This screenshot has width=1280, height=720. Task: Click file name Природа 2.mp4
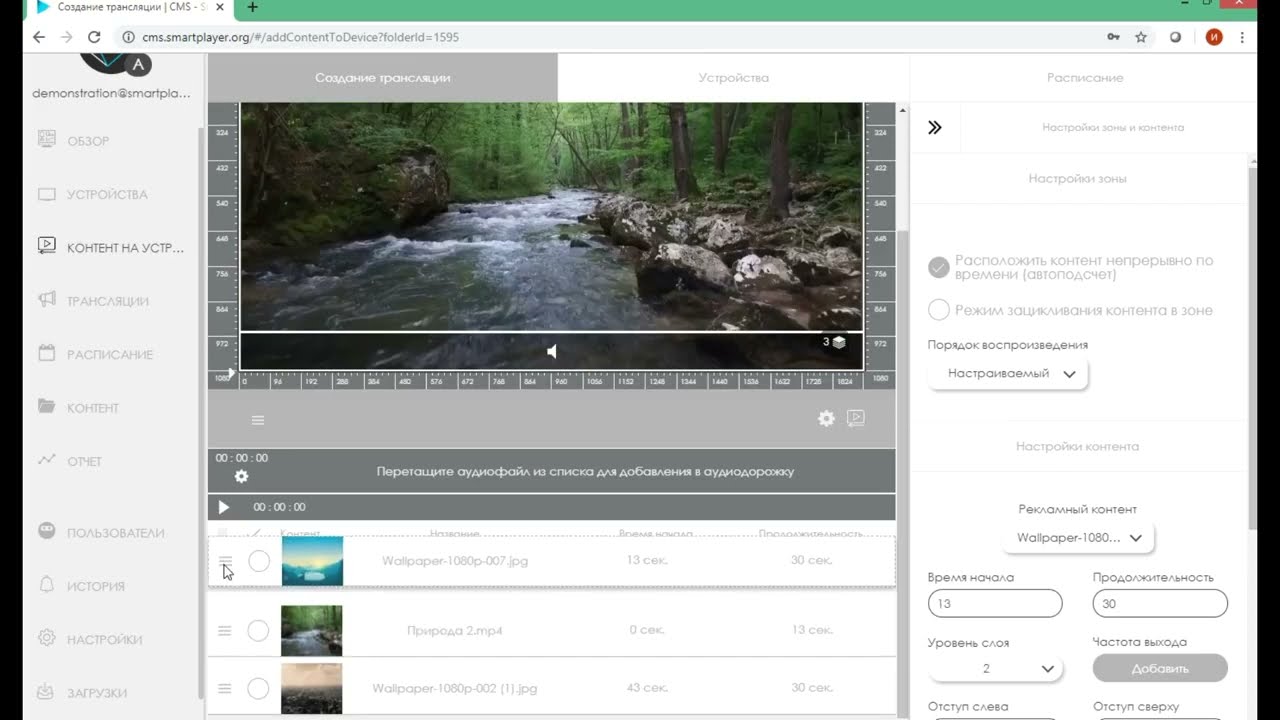click(x=455, y=630)
